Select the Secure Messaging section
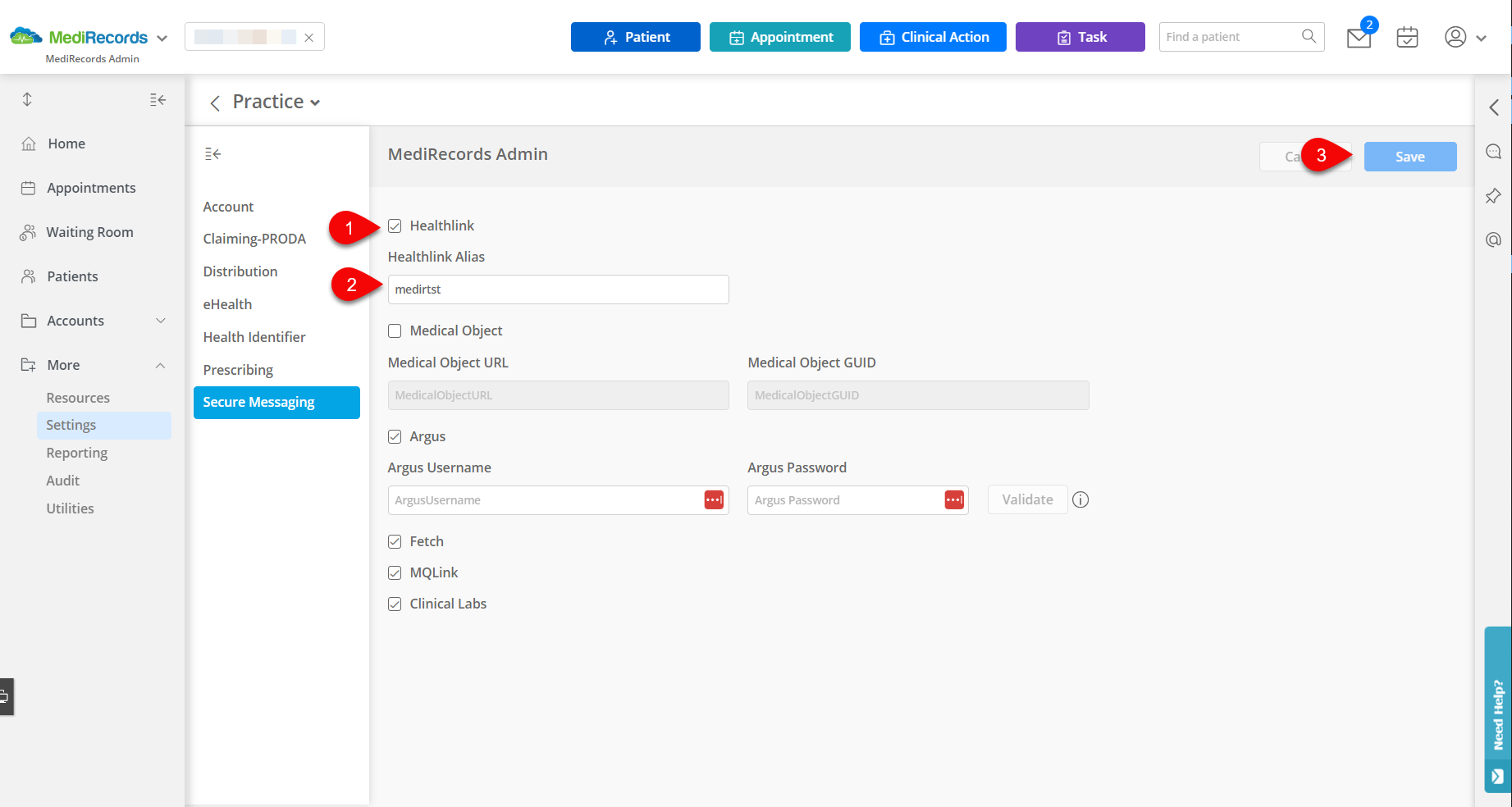The width and height of the screenshot is (1512, 807). (x=276, y=403)
